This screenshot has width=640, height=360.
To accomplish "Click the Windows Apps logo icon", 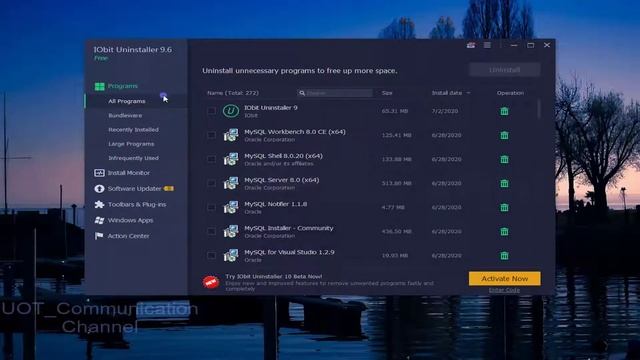I will 99,220.
